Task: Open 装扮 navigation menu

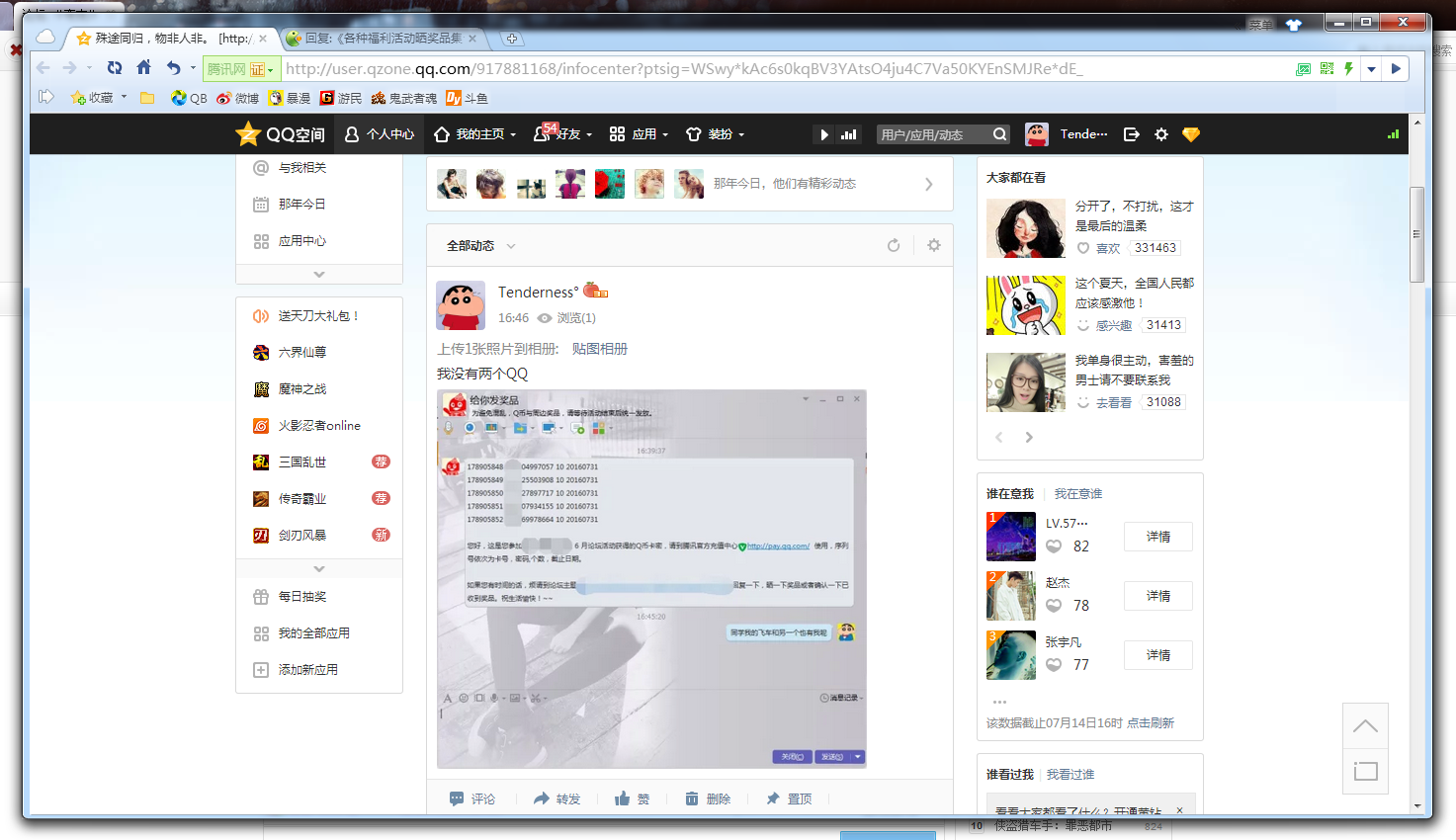Action: (x=716, y=134)
